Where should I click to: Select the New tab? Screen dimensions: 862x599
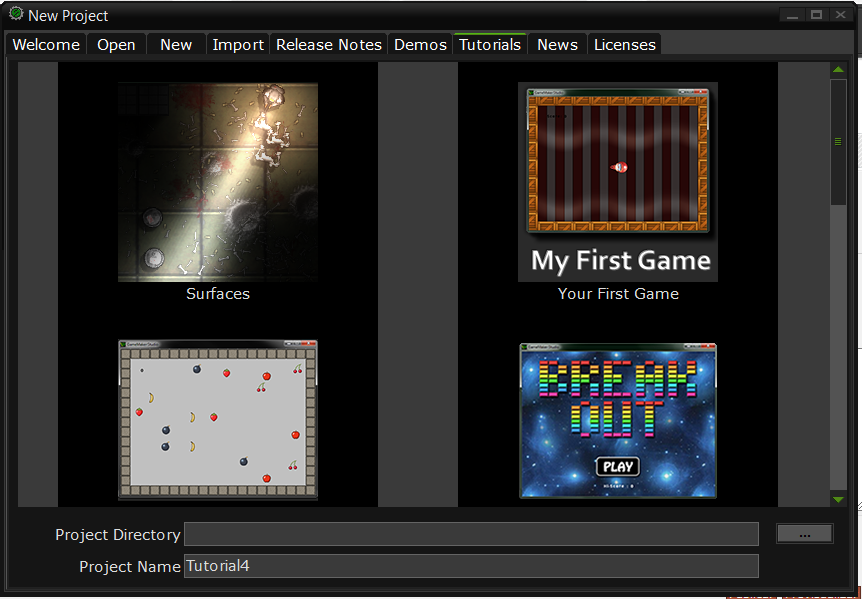pos(176,45)
